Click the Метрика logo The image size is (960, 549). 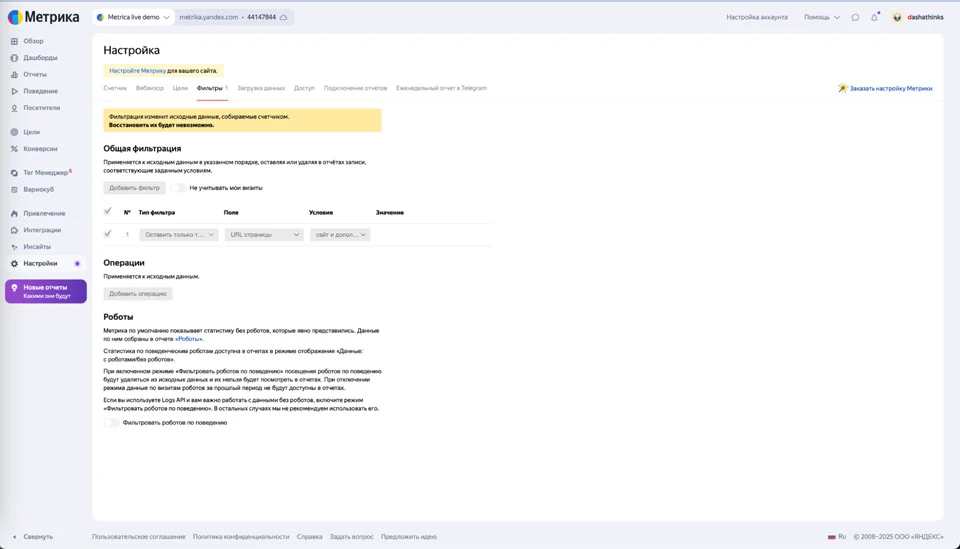[x=44, y=17]
